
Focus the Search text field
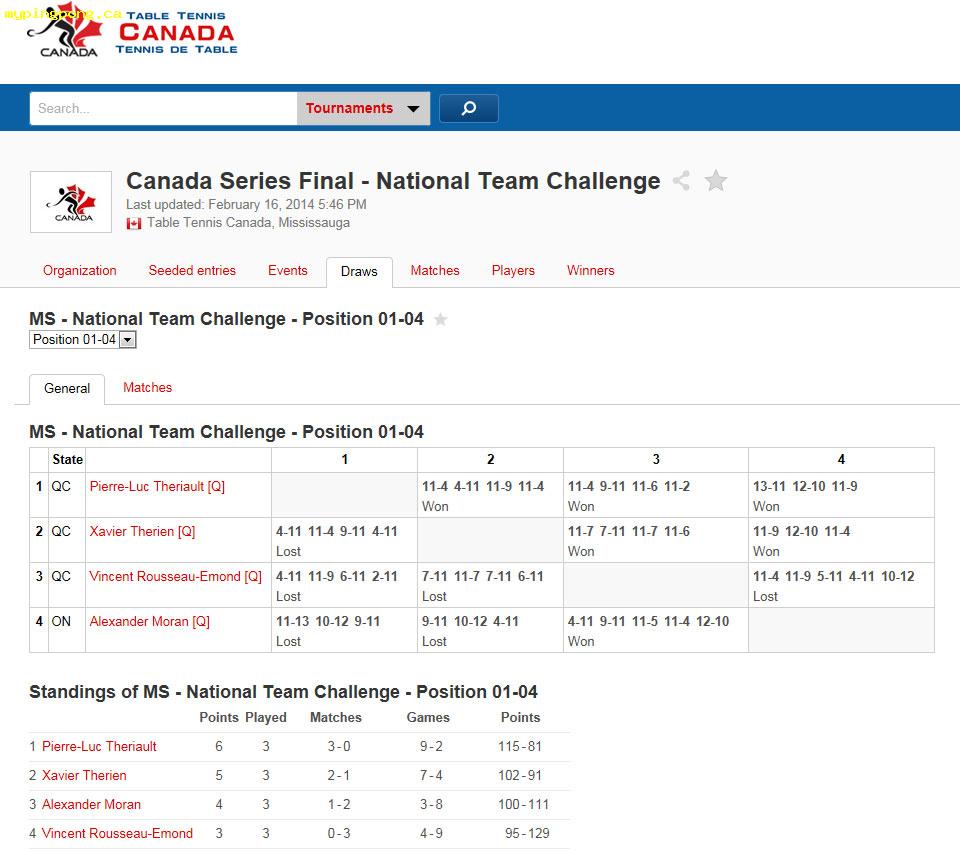pyautogui.click(x=163, y=108)
